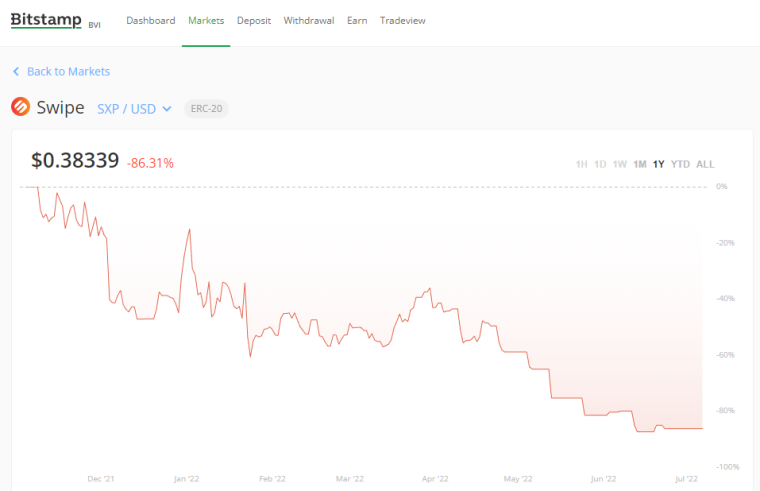Click the ERC-20 badge

click(206, 109)
